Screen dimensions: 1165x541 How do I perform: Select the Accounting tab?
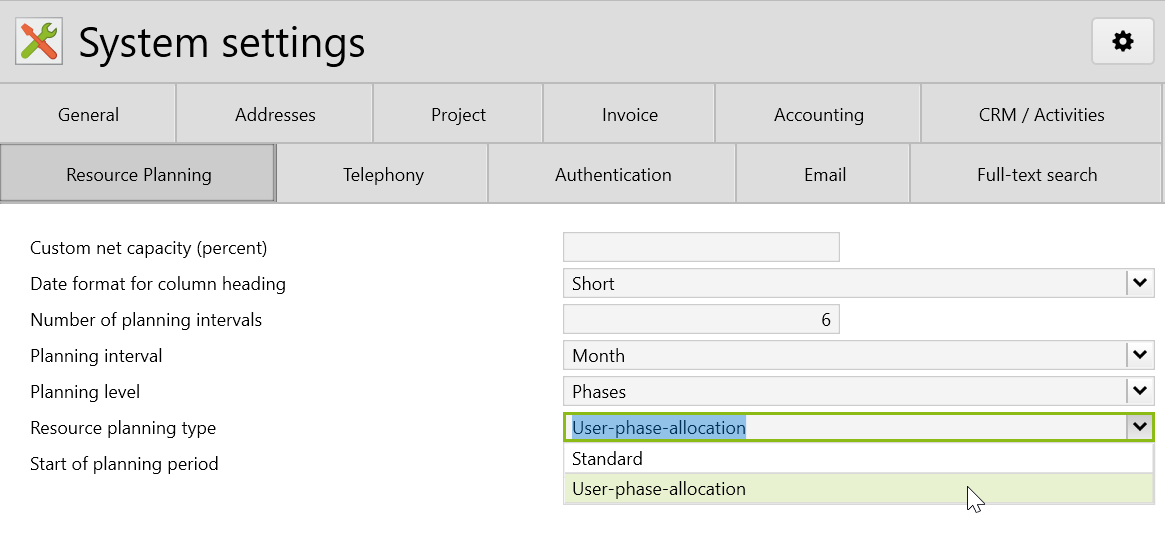tap(818, 115)
